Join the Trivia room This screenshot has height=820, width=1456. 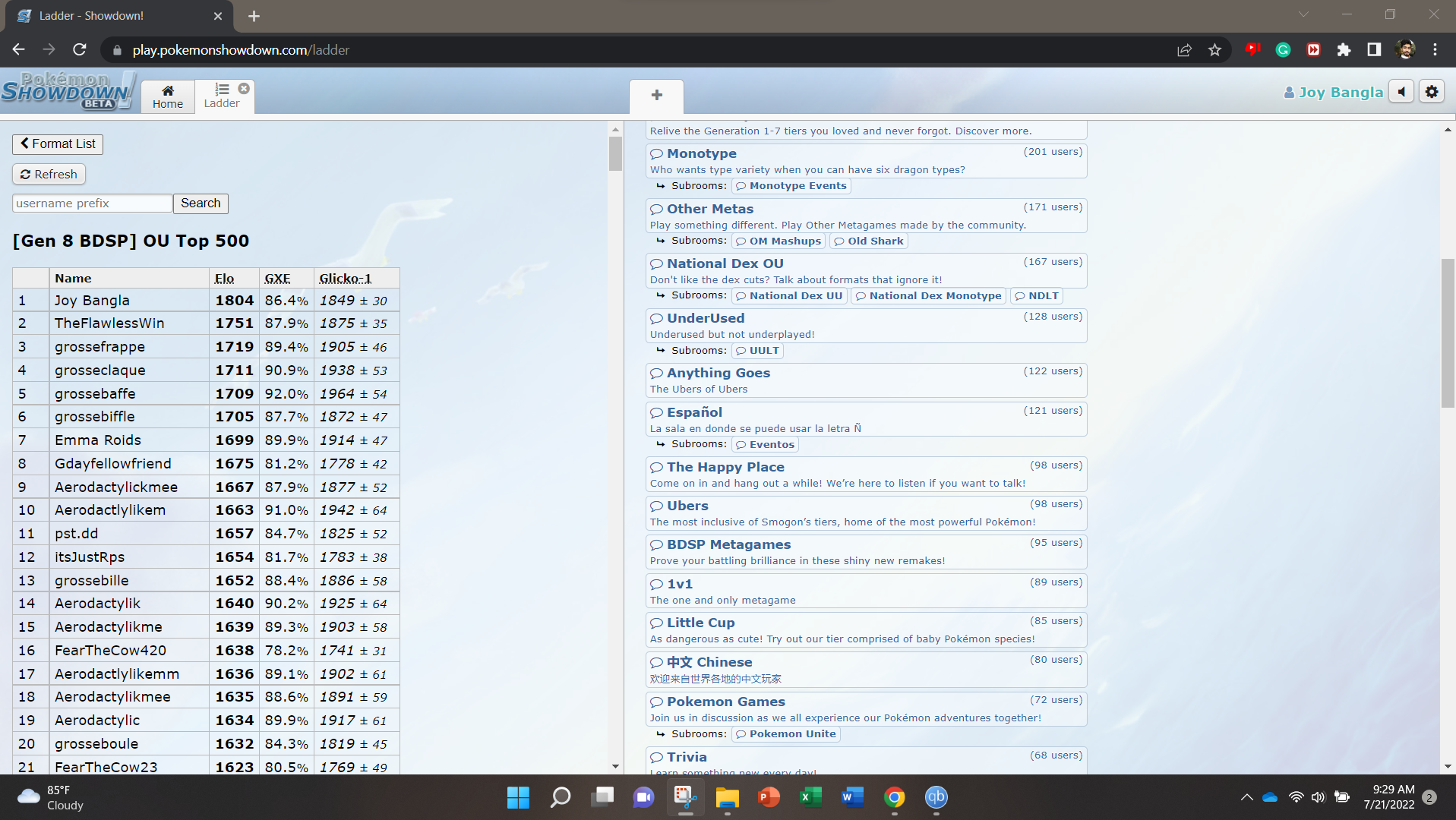pyautogui.click(x=867, y=762)
